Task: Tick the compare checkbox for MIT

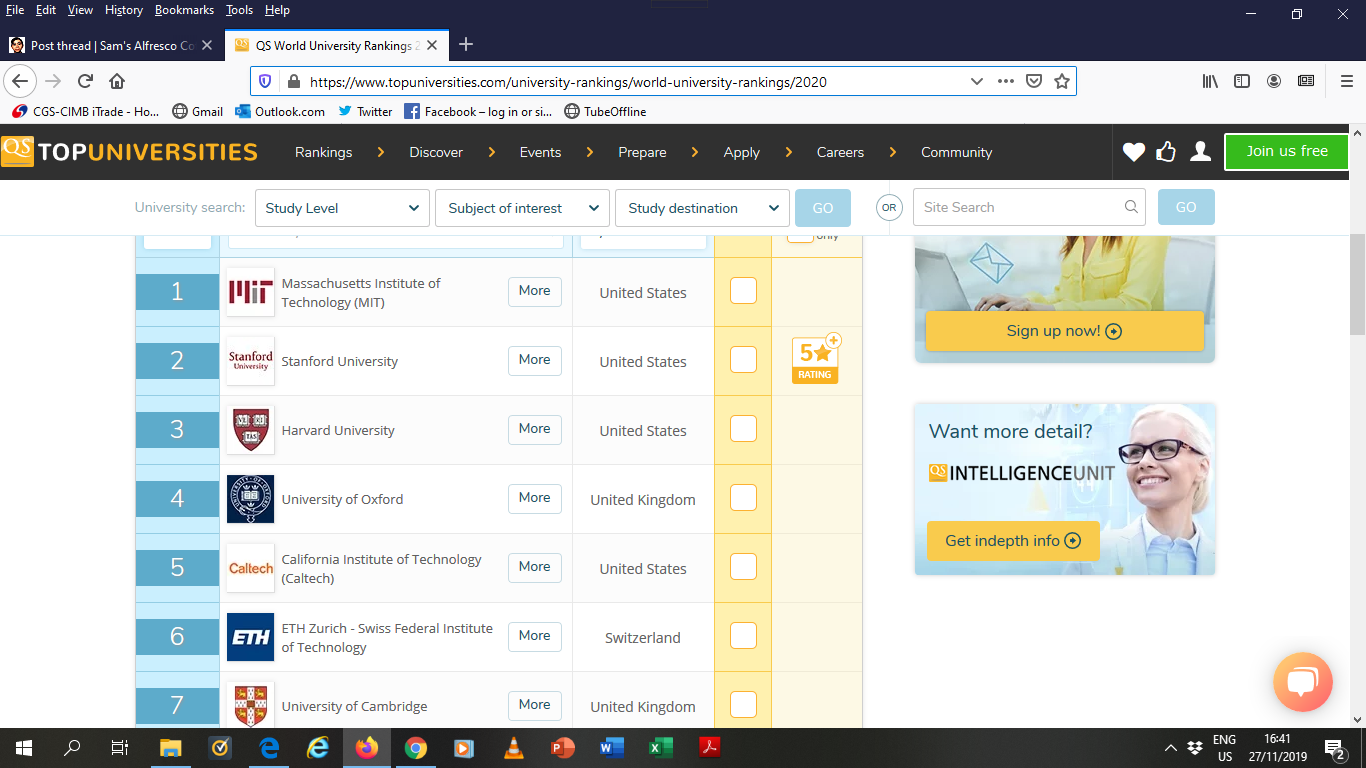Action: pyautogui.click(x=743, y=291)
